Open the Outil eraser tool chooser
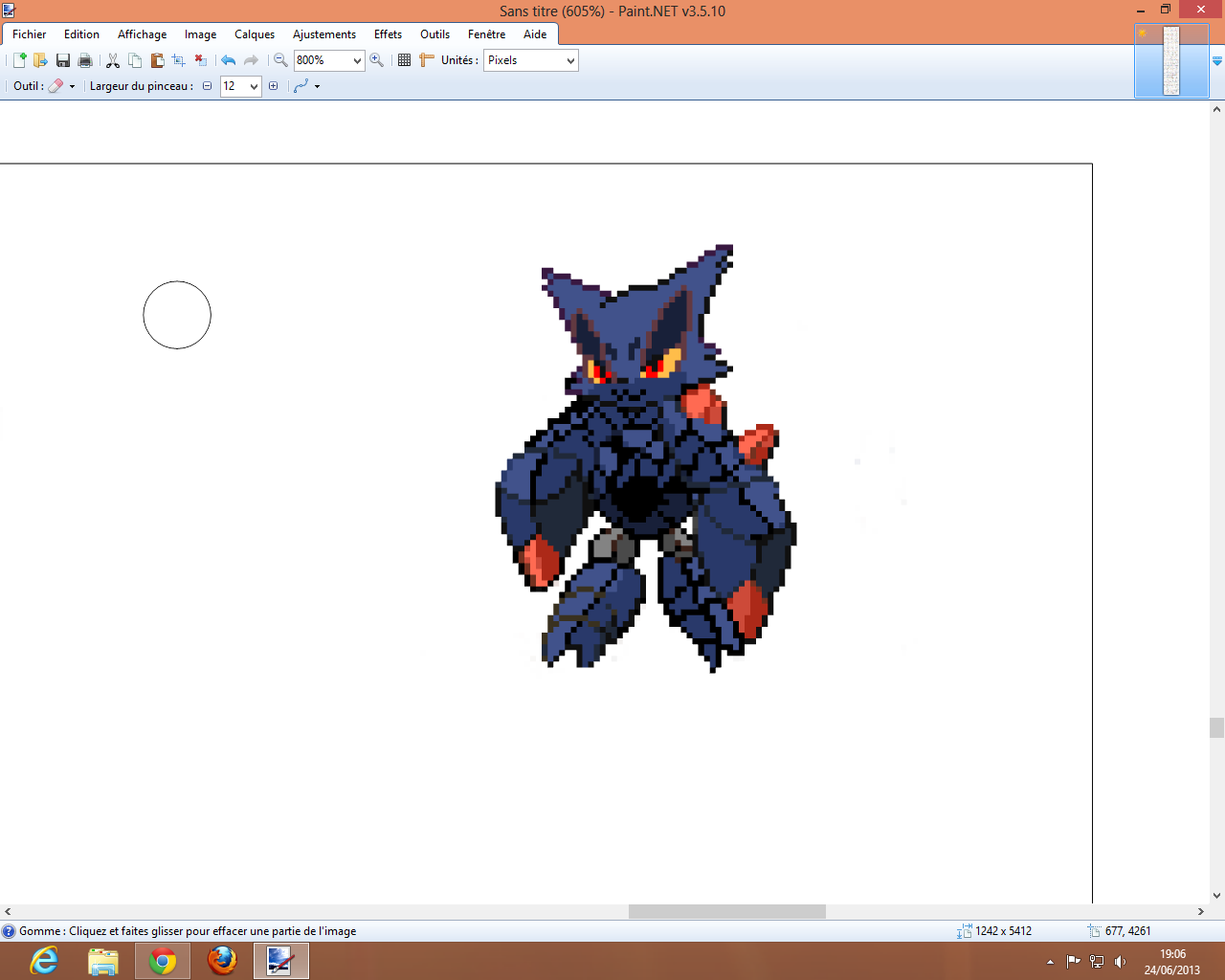 [x=61, y=86]
